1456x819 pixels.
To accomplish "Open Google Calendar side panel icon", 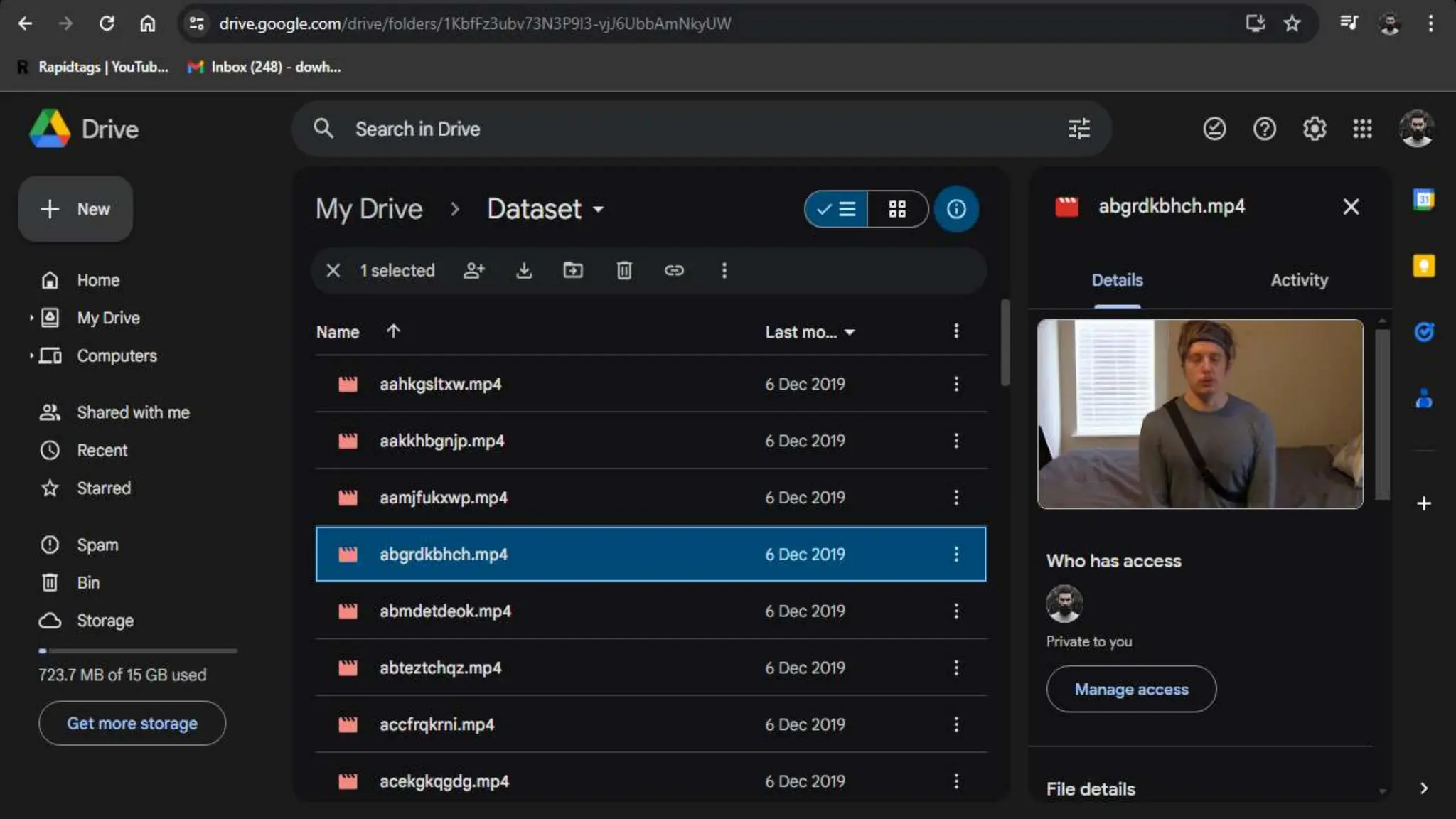I will [1423, 200].
